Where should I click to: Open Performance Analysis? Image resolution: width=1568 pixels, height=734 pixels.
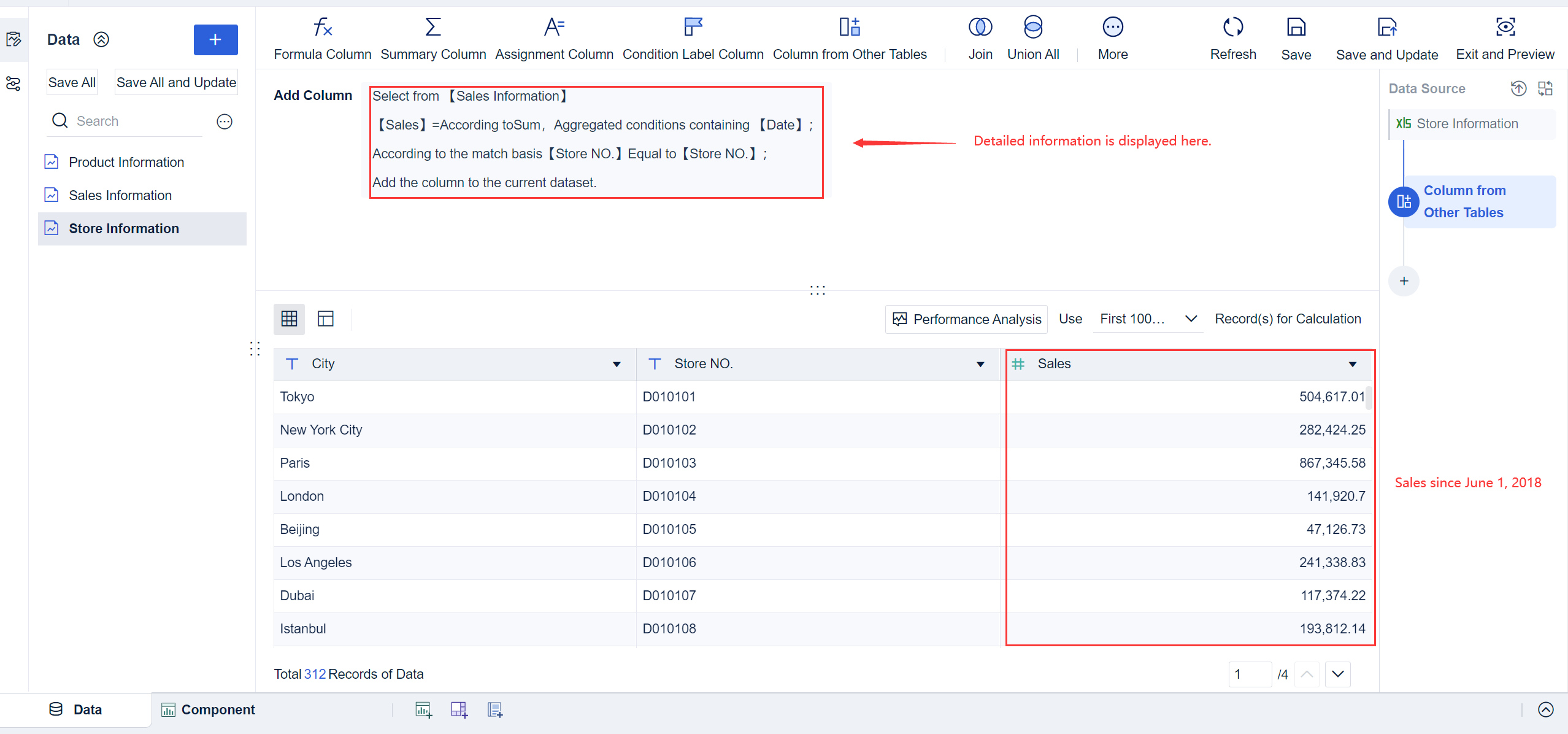[966, 319]
